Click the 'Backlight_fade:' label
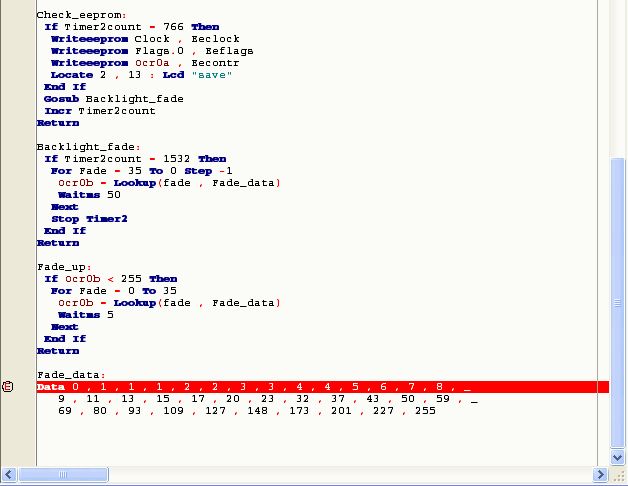The width and height of the screenshot is (628, 486). [89, 147]
